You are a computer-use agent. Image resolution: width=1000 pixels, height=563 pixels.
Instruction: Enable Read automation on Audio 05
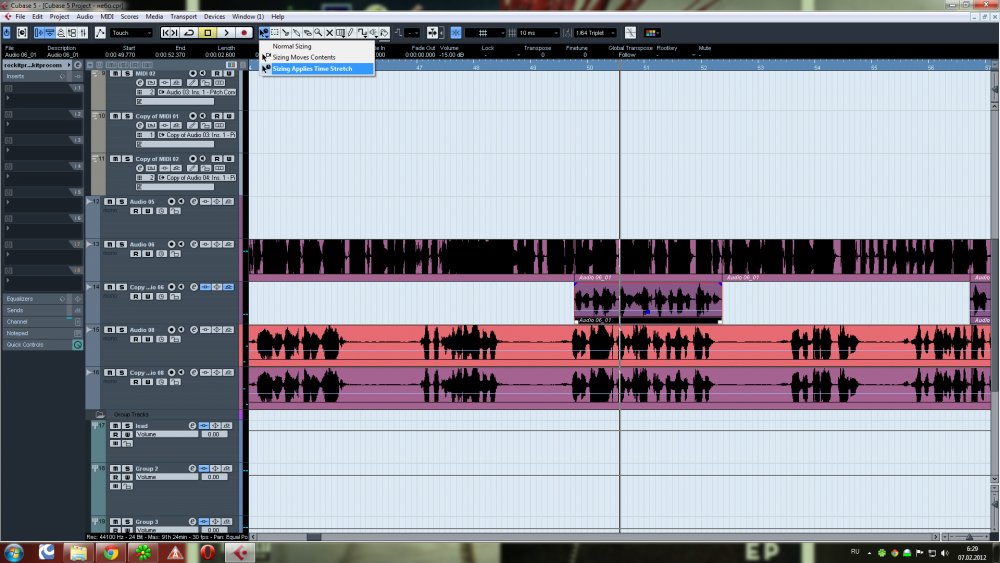136,211
